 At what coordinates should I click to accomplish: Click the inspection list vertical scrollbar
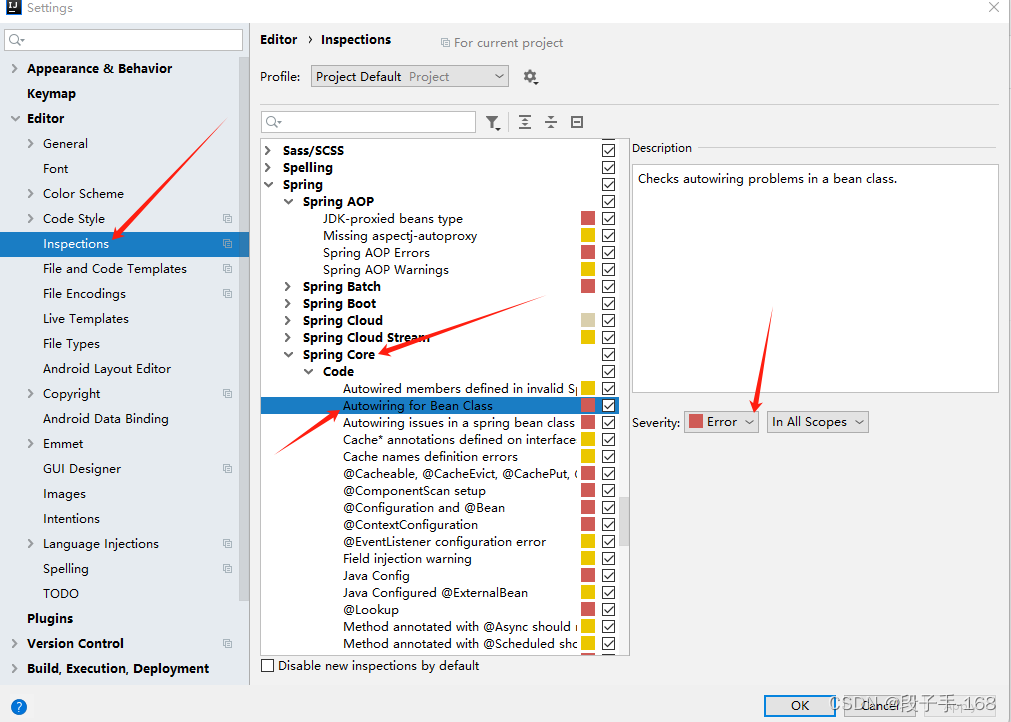[x=623, y=521]
